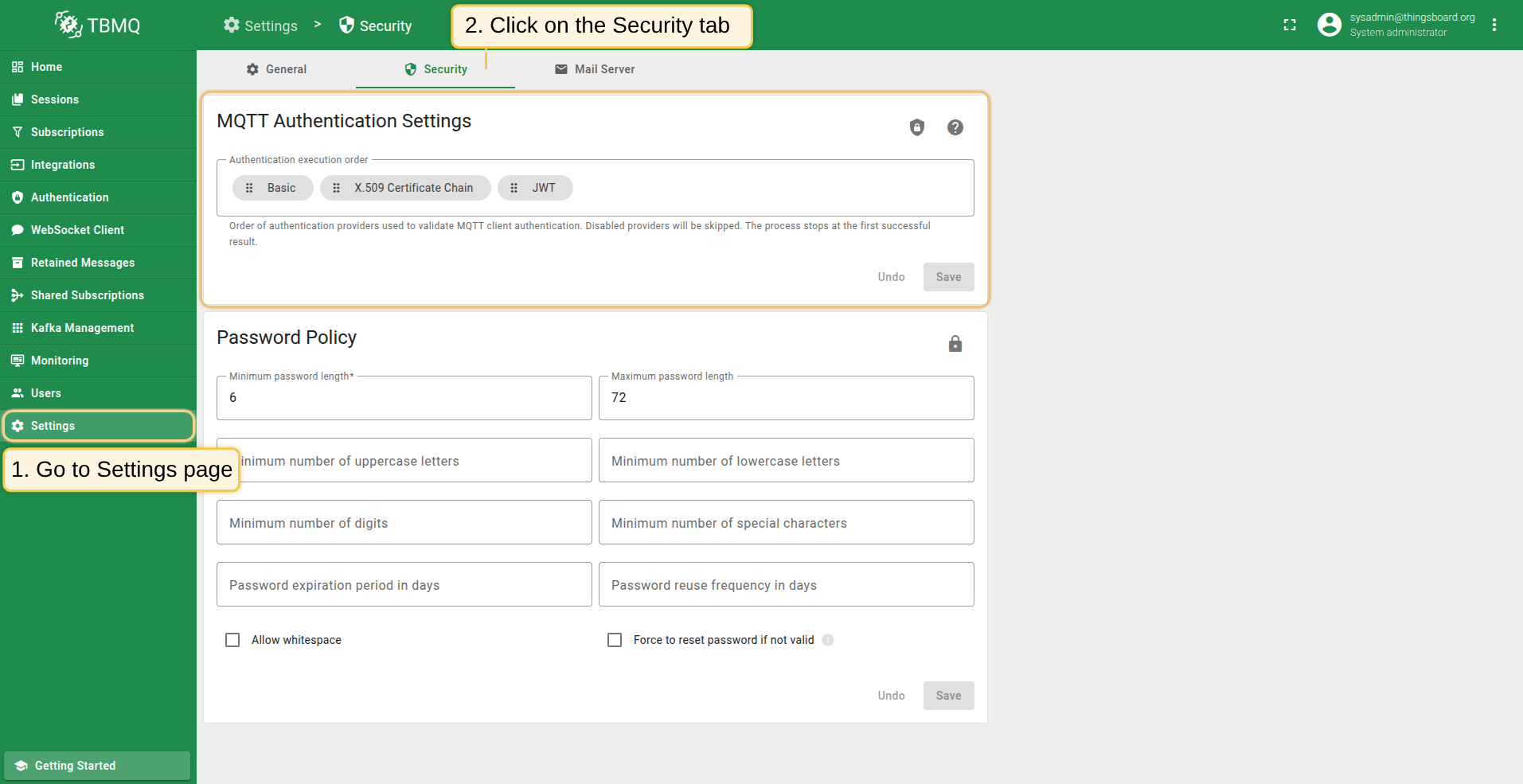Check Force to reset password if not valid
1523x784 pixels.
tap(615, 640)
